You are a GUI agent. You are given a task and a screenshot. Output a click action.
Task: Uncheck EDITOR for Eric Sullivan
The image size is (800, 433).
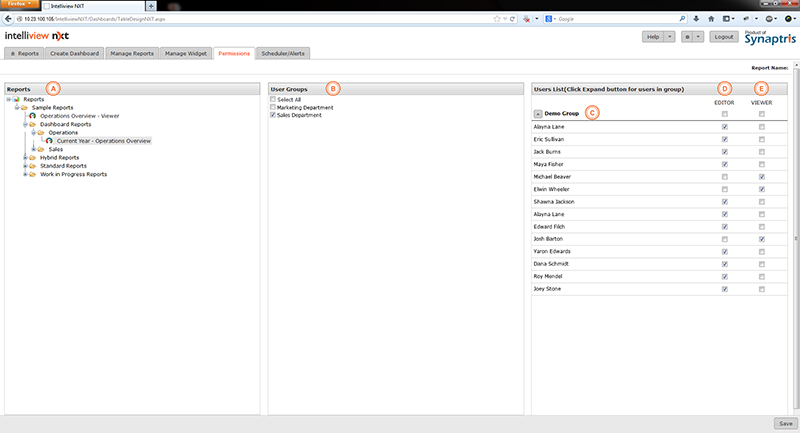[x=724, y=139]
